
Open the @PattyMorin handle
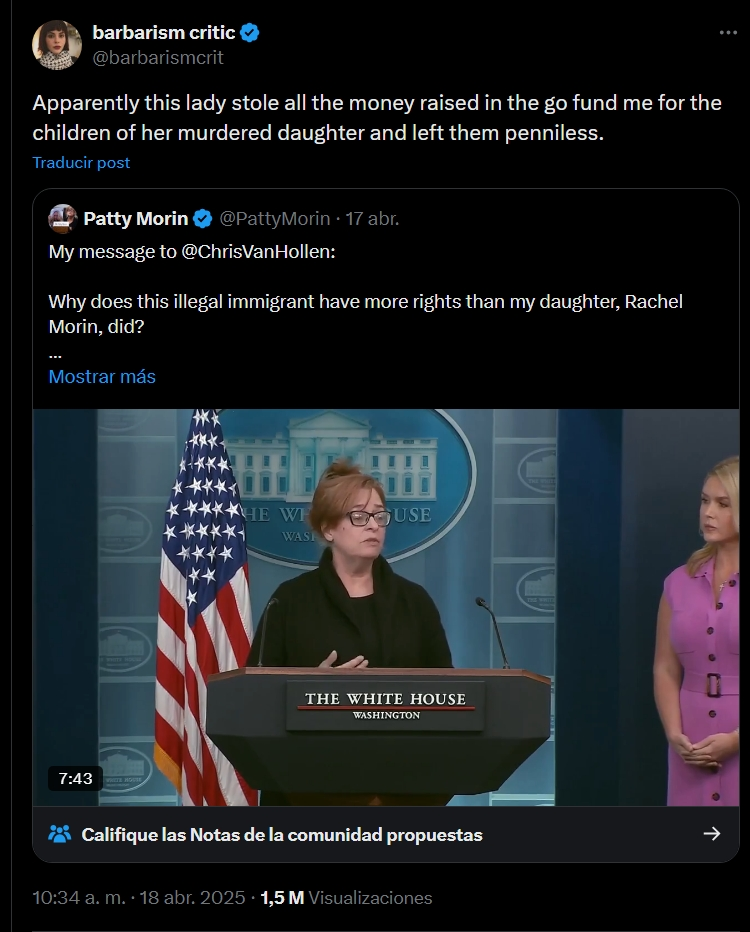pyautogui.click(x=275, y=219)
